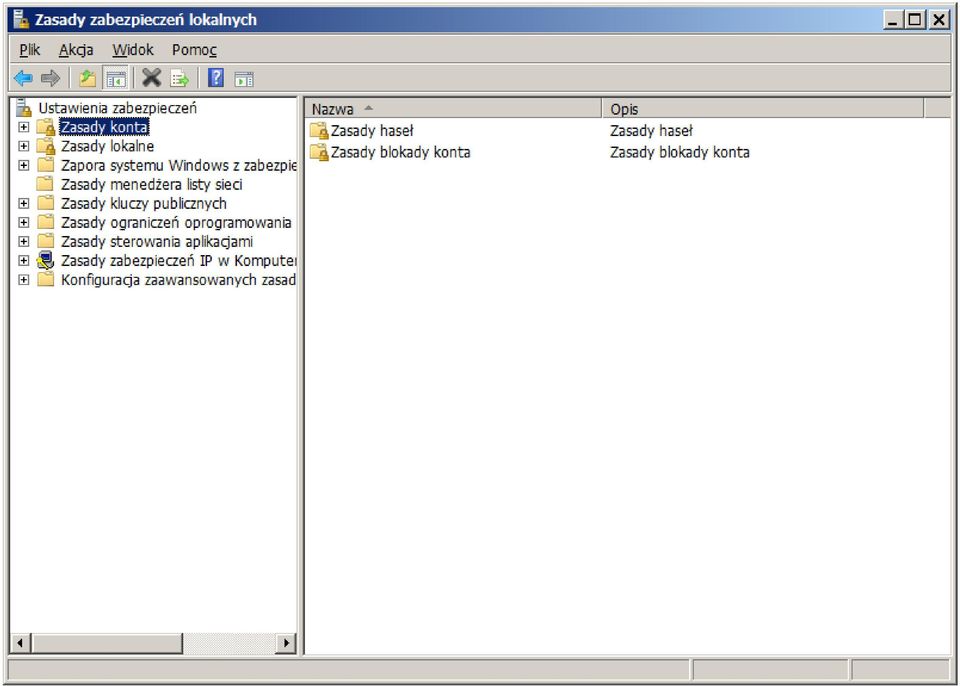Open the Akcja menu
960x686 pixels.
(76, 50)
